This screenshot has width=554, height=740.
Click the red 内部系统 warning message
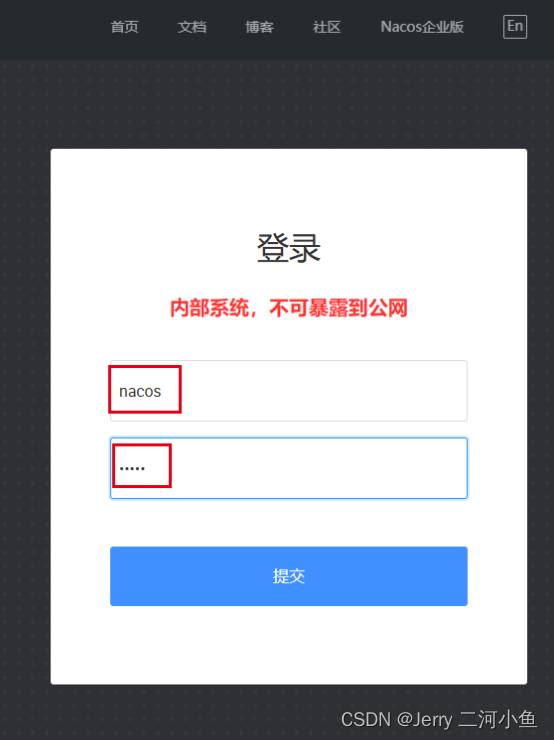(289, 308)
